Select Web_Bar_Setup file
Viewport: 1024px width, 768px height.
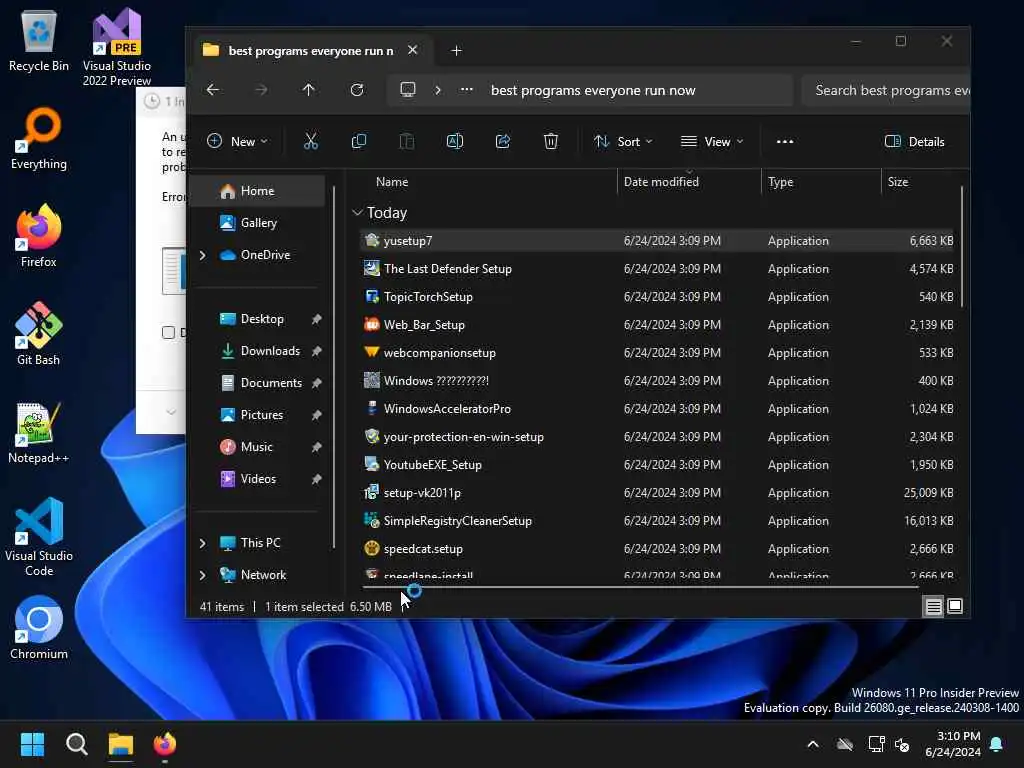(657, 325)
